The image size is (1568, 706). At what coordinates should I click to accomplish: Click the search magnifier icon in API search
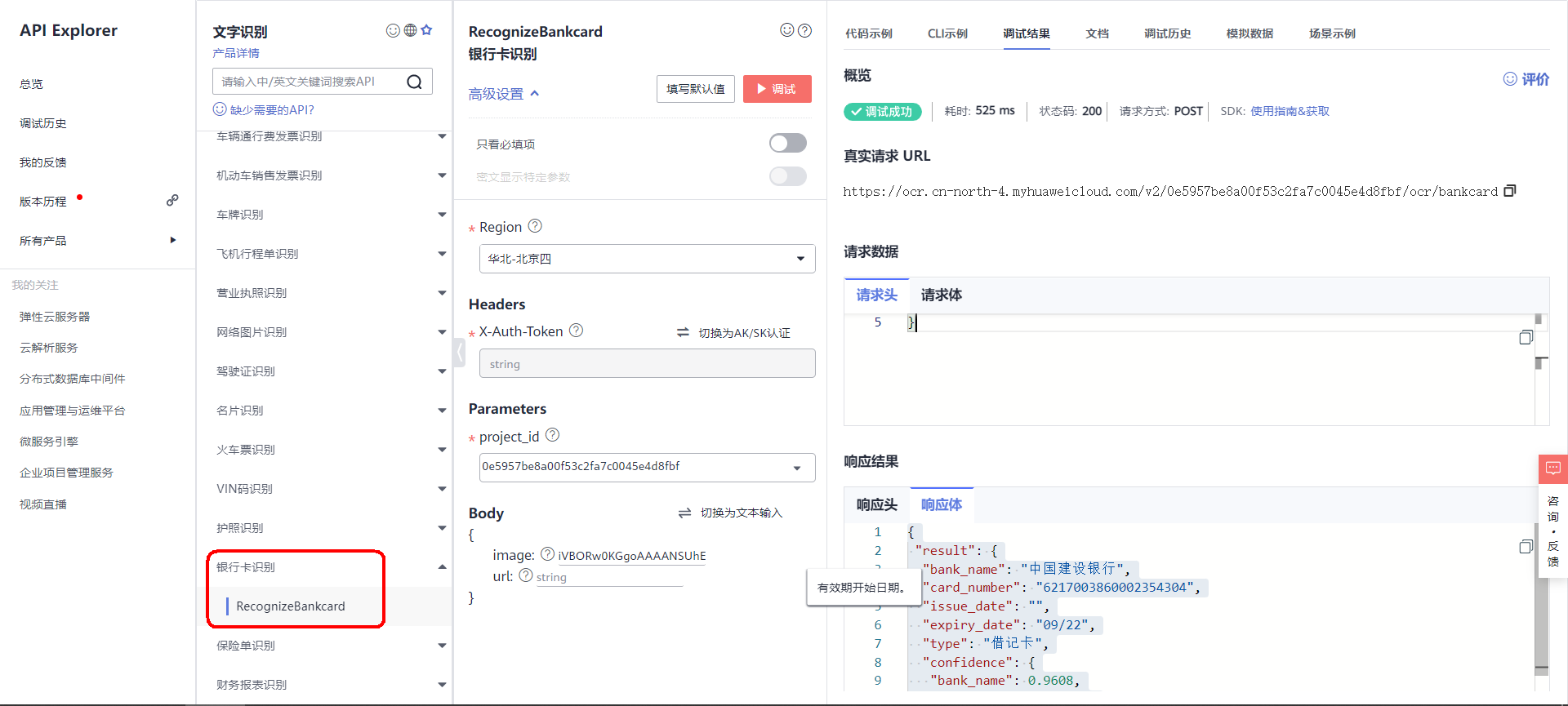pos(414,82)
